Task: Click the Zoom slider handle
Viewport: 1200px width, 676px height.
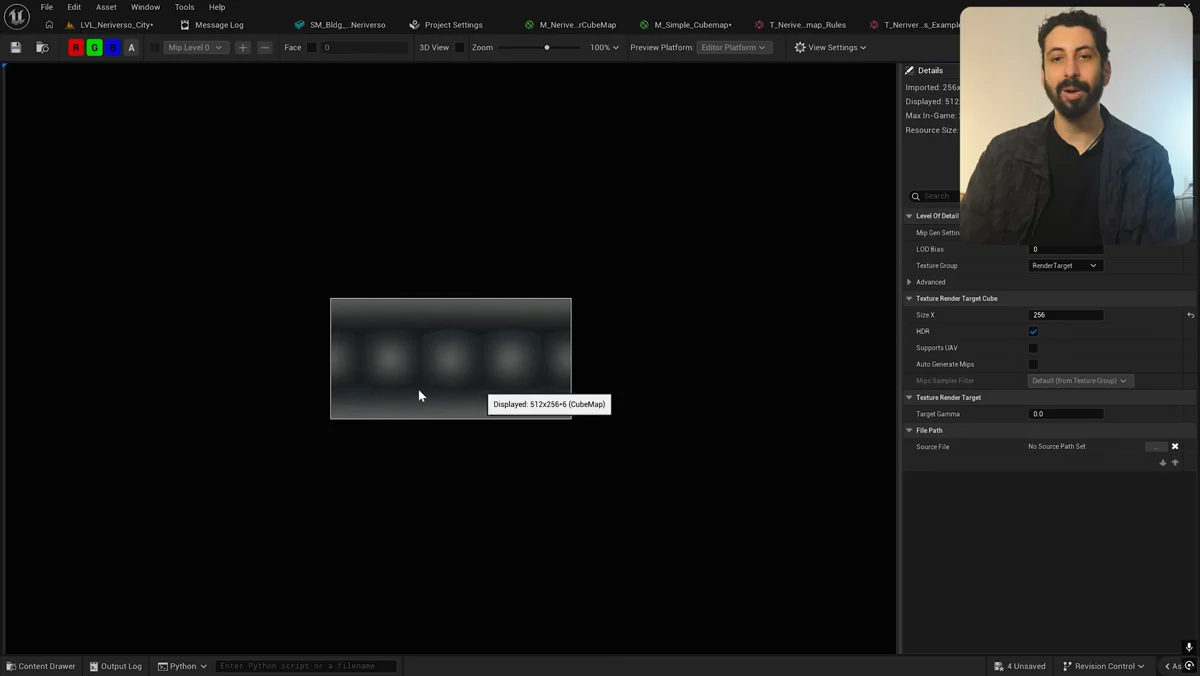Action: pos(547,47)
